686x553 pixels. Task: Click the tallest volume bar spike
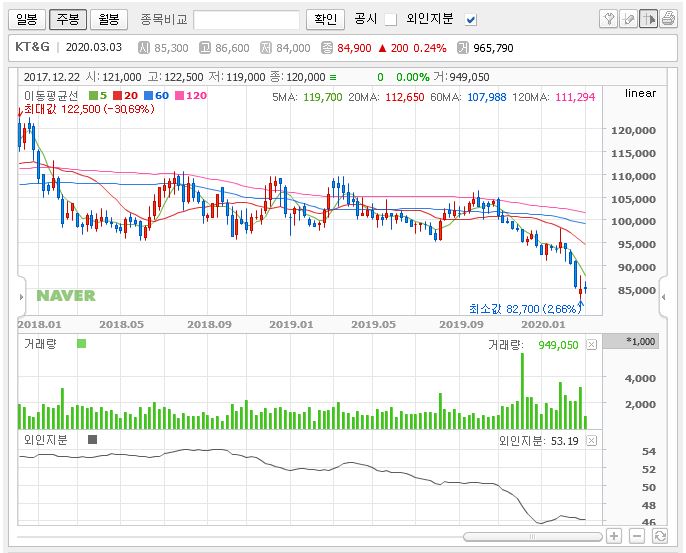pos(522,391)
